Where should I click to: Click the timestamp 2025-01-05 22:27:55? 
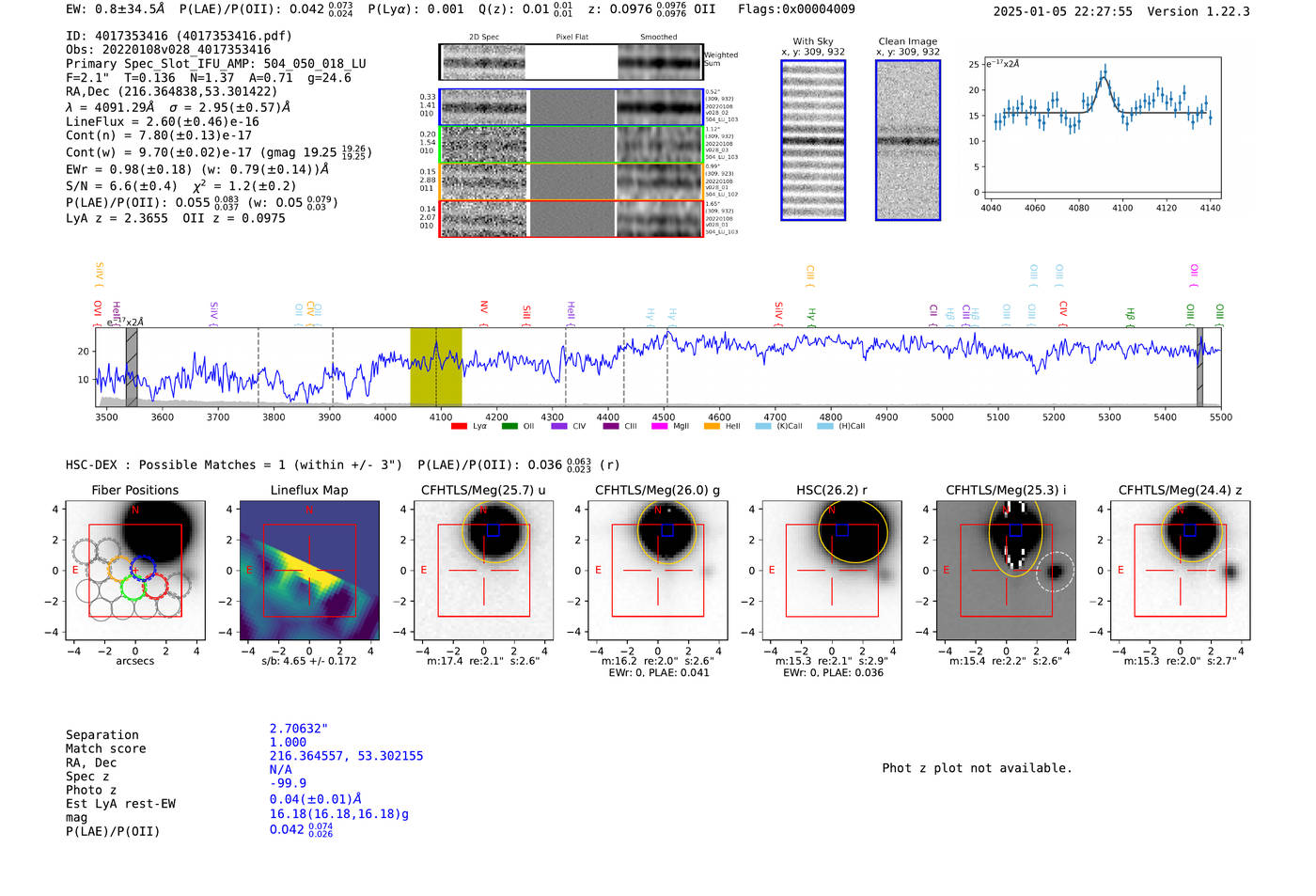pos(1063,11)
